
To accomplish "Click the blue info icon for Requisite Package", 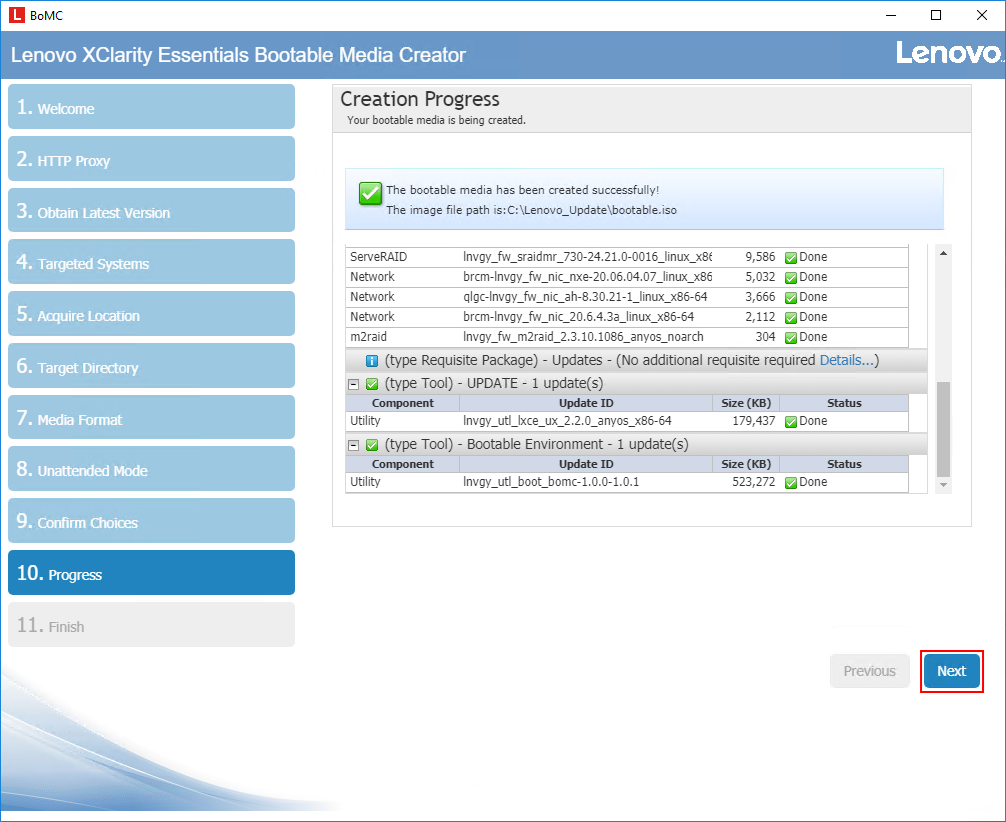I will click(x=371, y=361).
